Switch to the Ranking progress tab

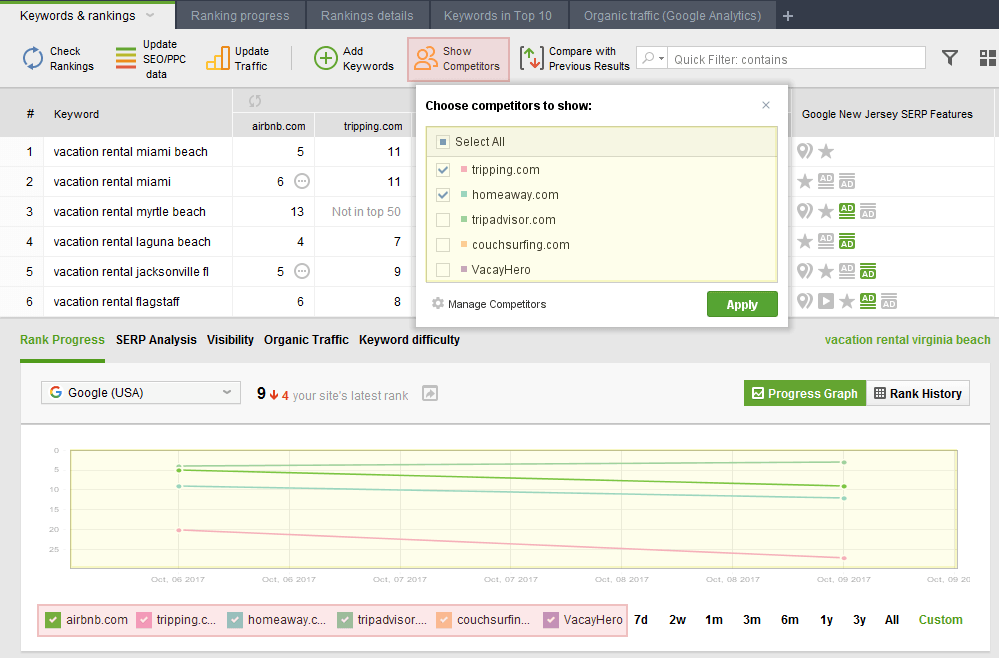240,16
